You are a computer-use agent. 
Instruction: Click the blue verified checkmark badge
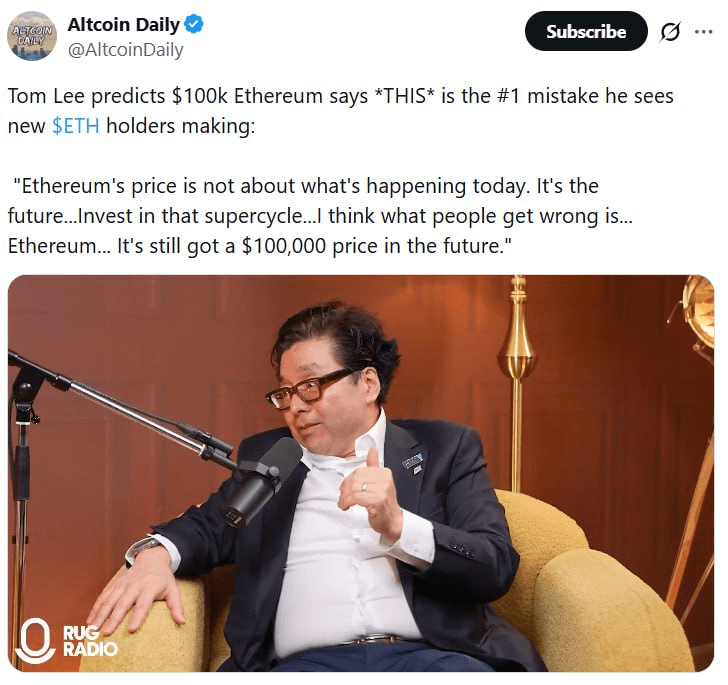194,24
